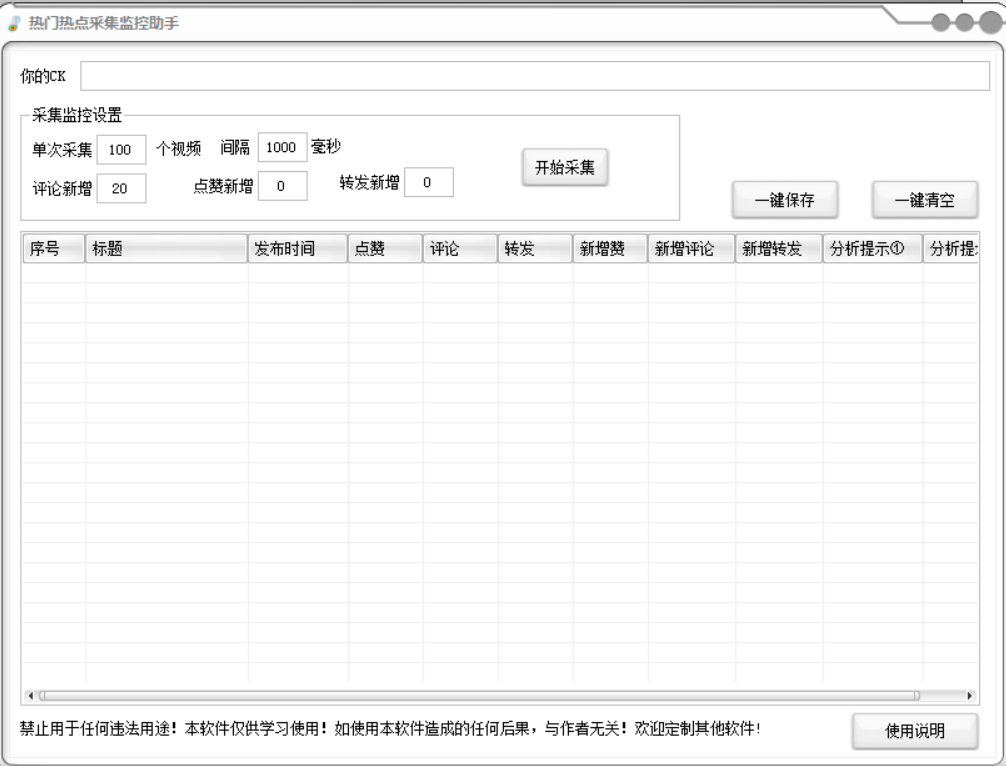Open the 使用说明 instructions
Viewport: 1006px width, 766px height.
pos(915,731)
